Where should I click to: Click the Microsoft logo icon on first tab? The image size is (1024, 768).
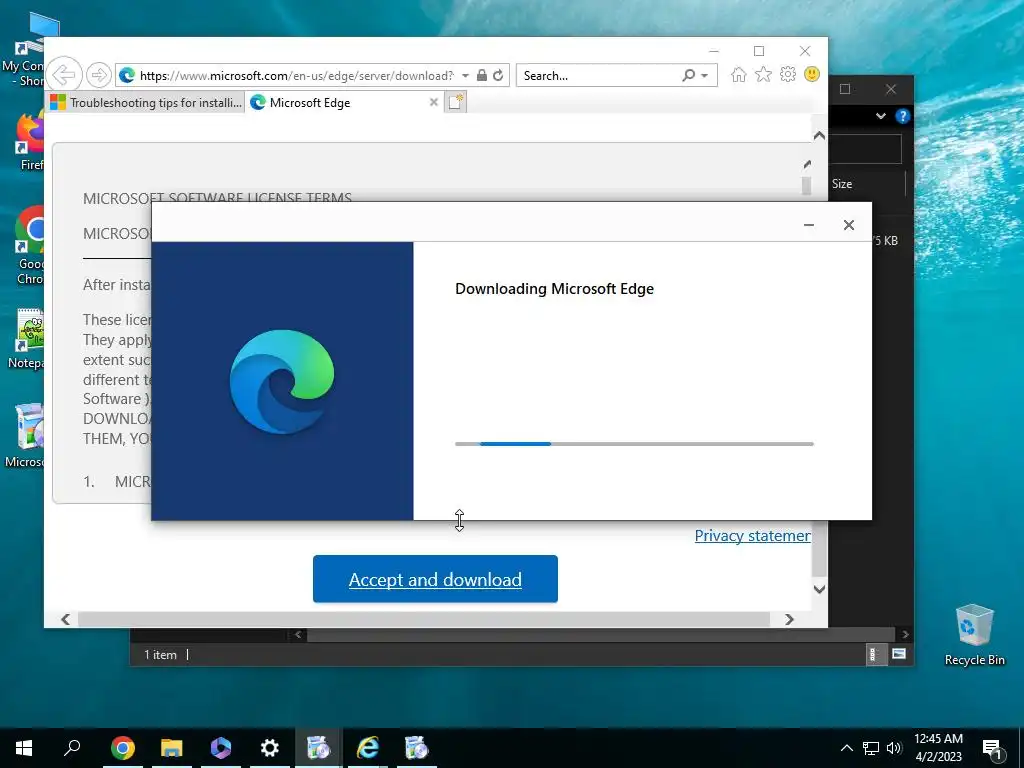click(x=58, y=103)
